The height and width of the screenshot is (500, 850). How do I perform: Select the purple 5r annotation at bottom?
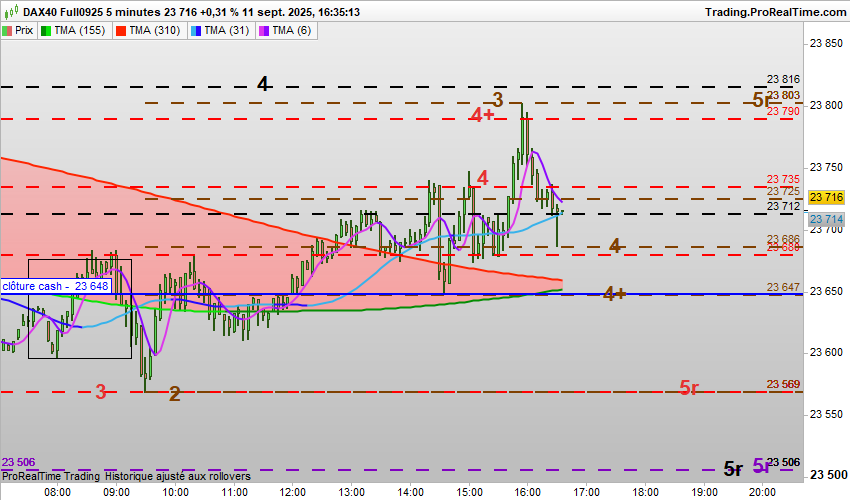click(x=761, y=465)
